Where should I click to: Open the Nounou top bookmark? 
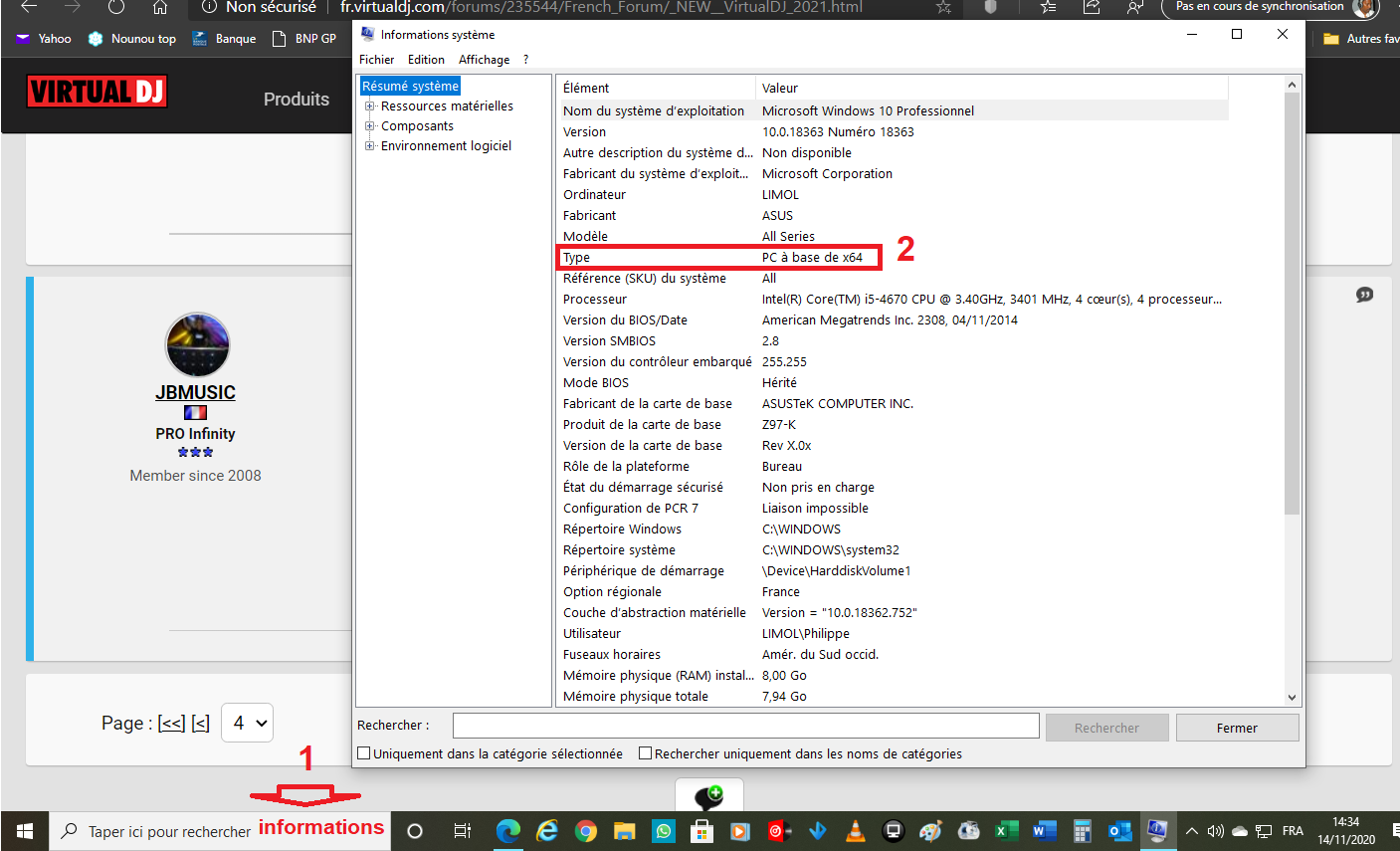(x=132, y=39)
